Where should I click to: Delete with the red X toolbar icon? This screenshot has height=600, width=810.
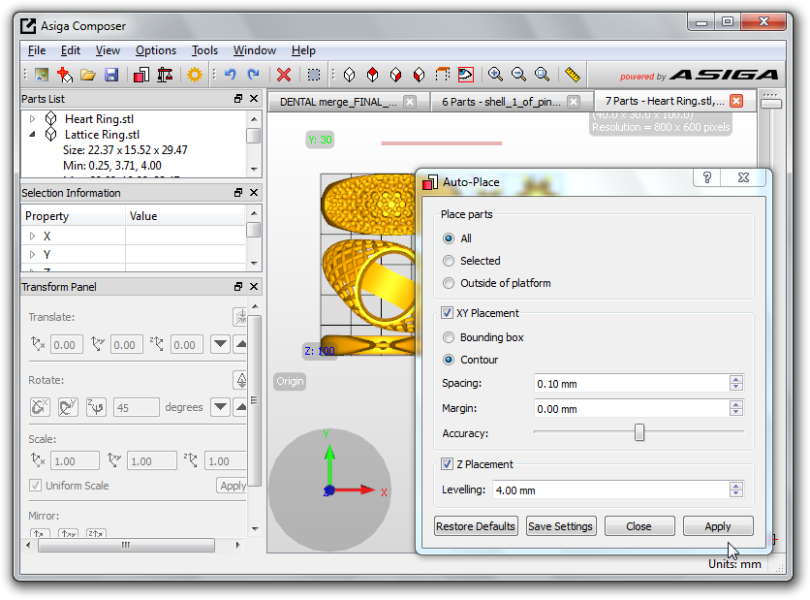pos(284,75)
